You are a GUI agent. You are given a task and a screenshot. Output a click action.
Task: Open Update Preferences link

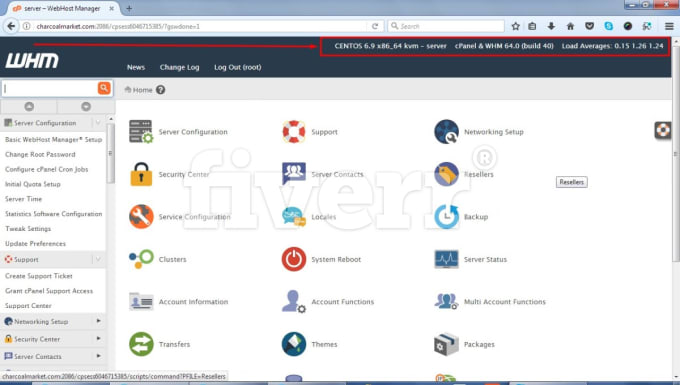tap(35, 243)
